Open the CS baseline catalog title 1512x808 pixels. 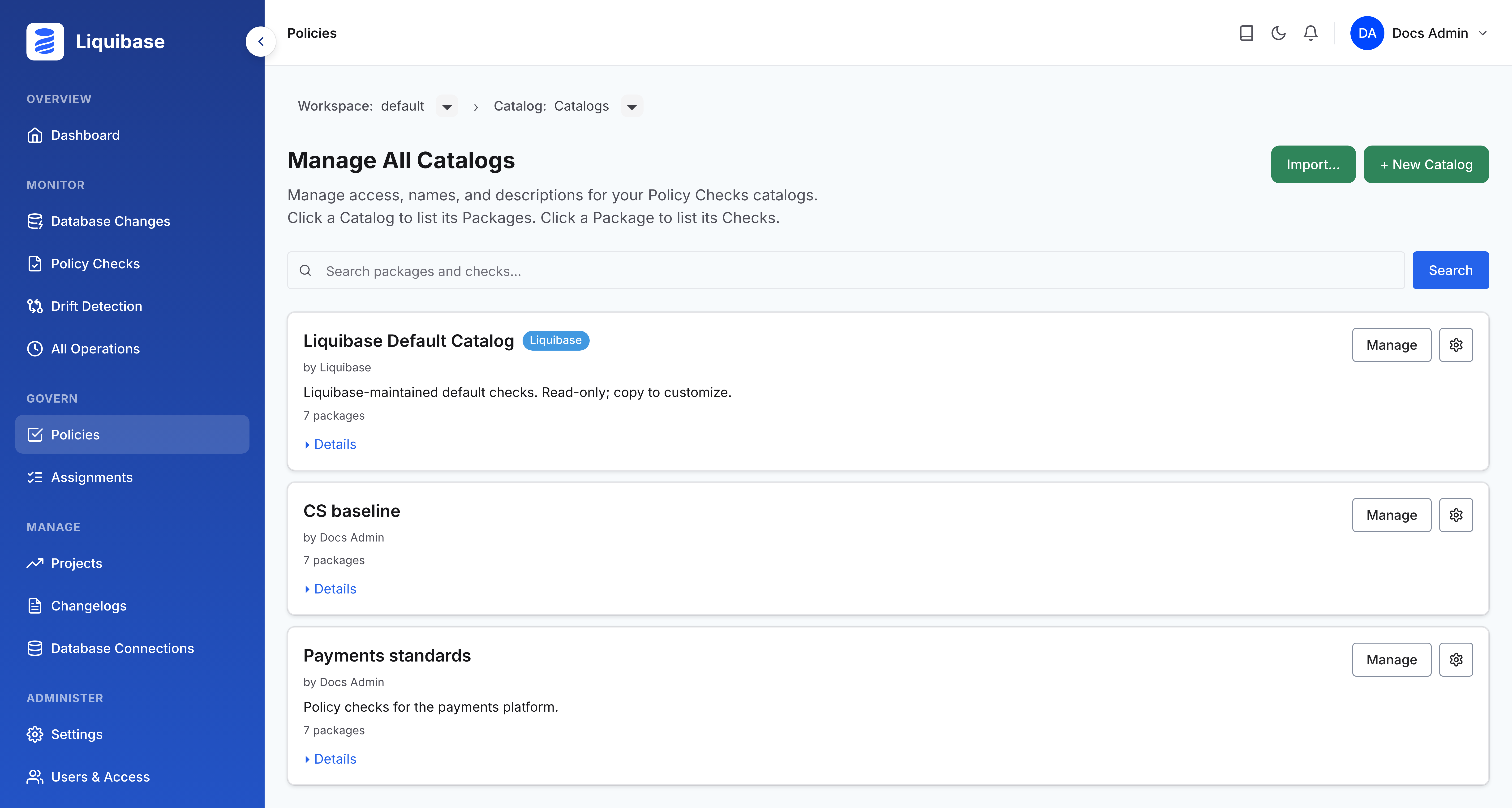pyautogui.click(x=352, y=511)
